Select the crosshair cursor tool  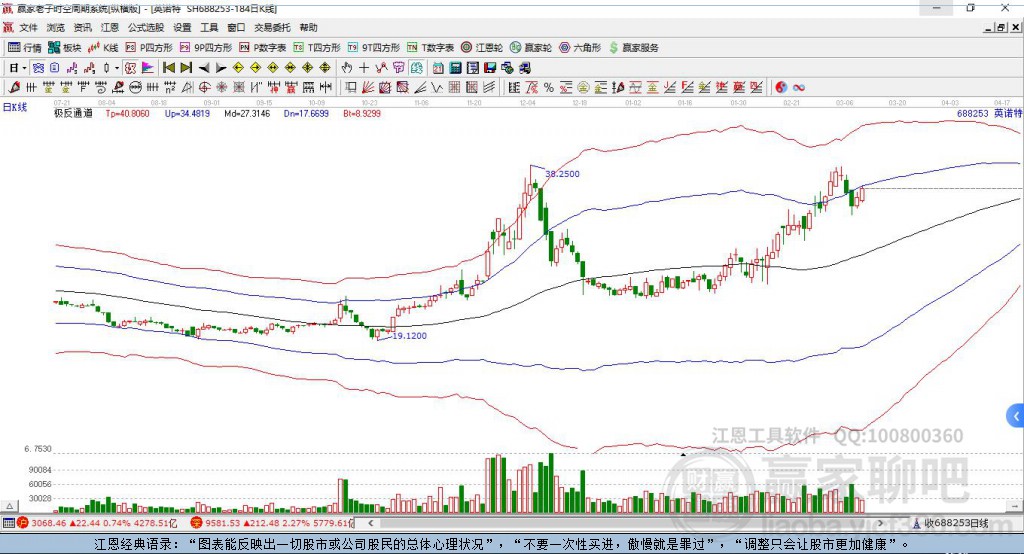pos(364,68)
